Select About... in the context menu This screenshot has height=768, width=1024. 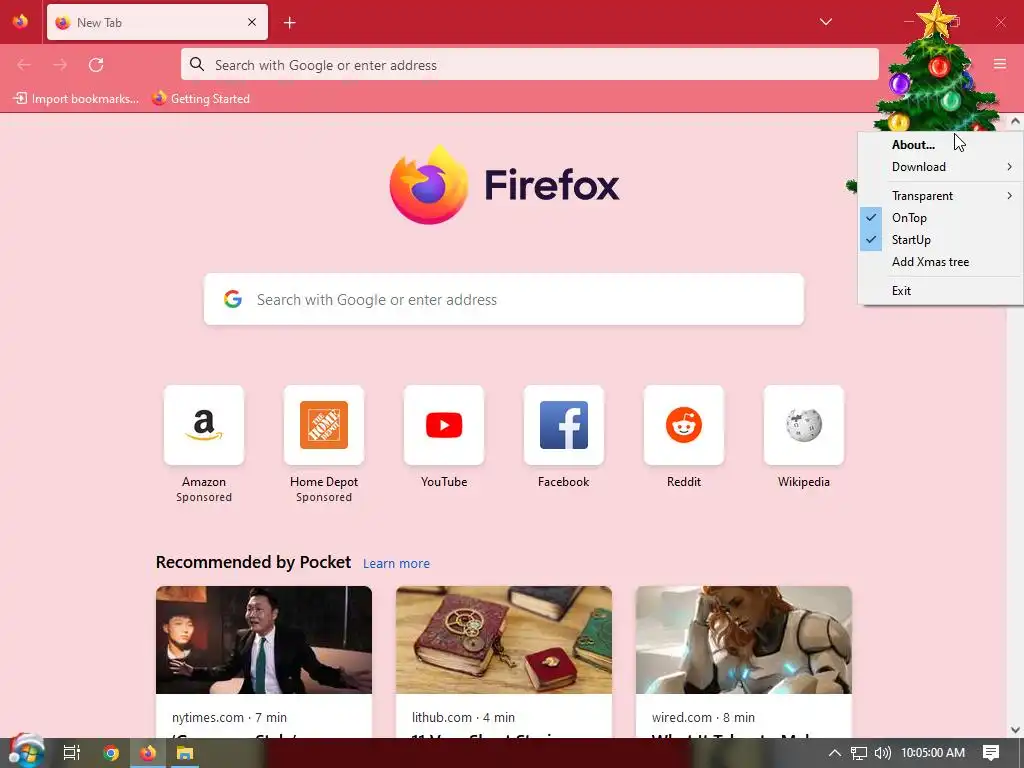coord(940,145)
